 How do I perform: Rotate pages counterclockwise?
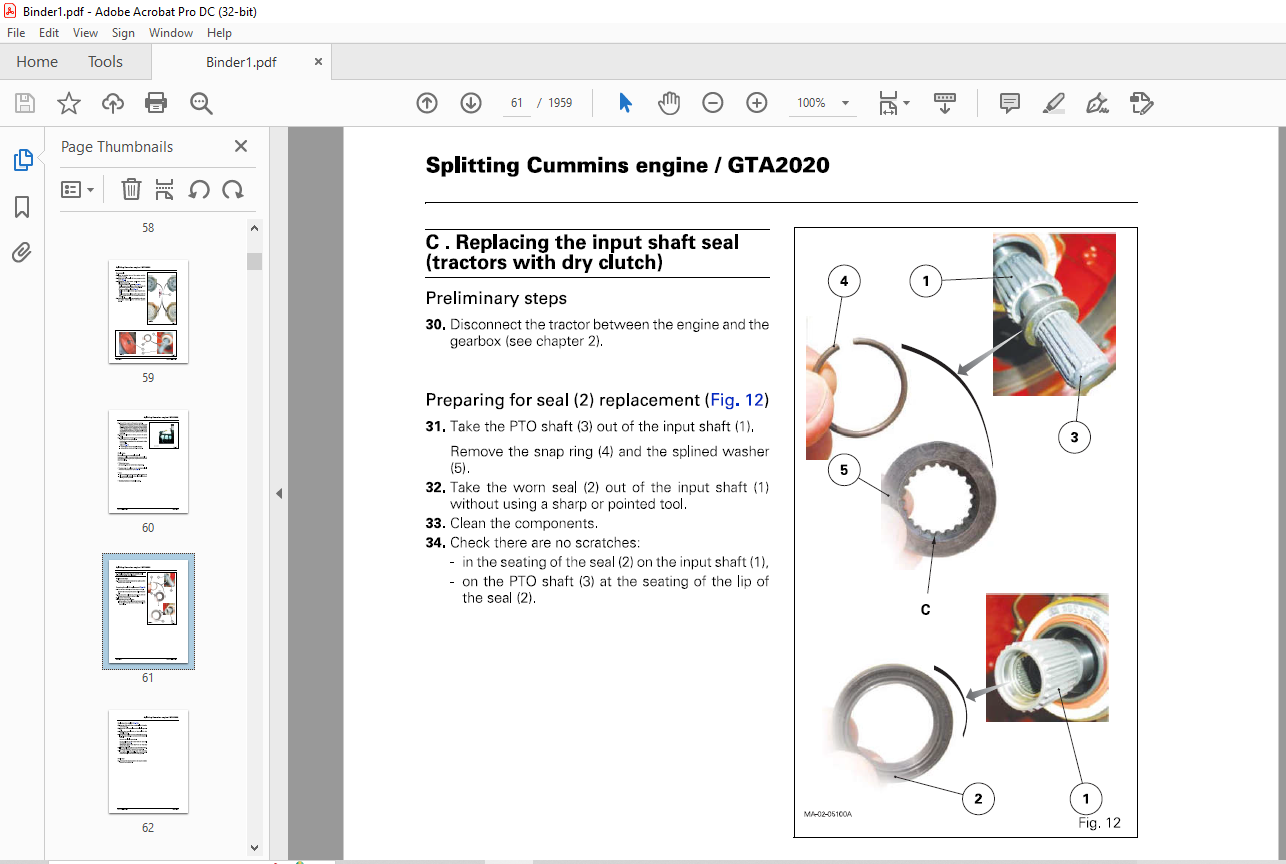tap(199, 189)
